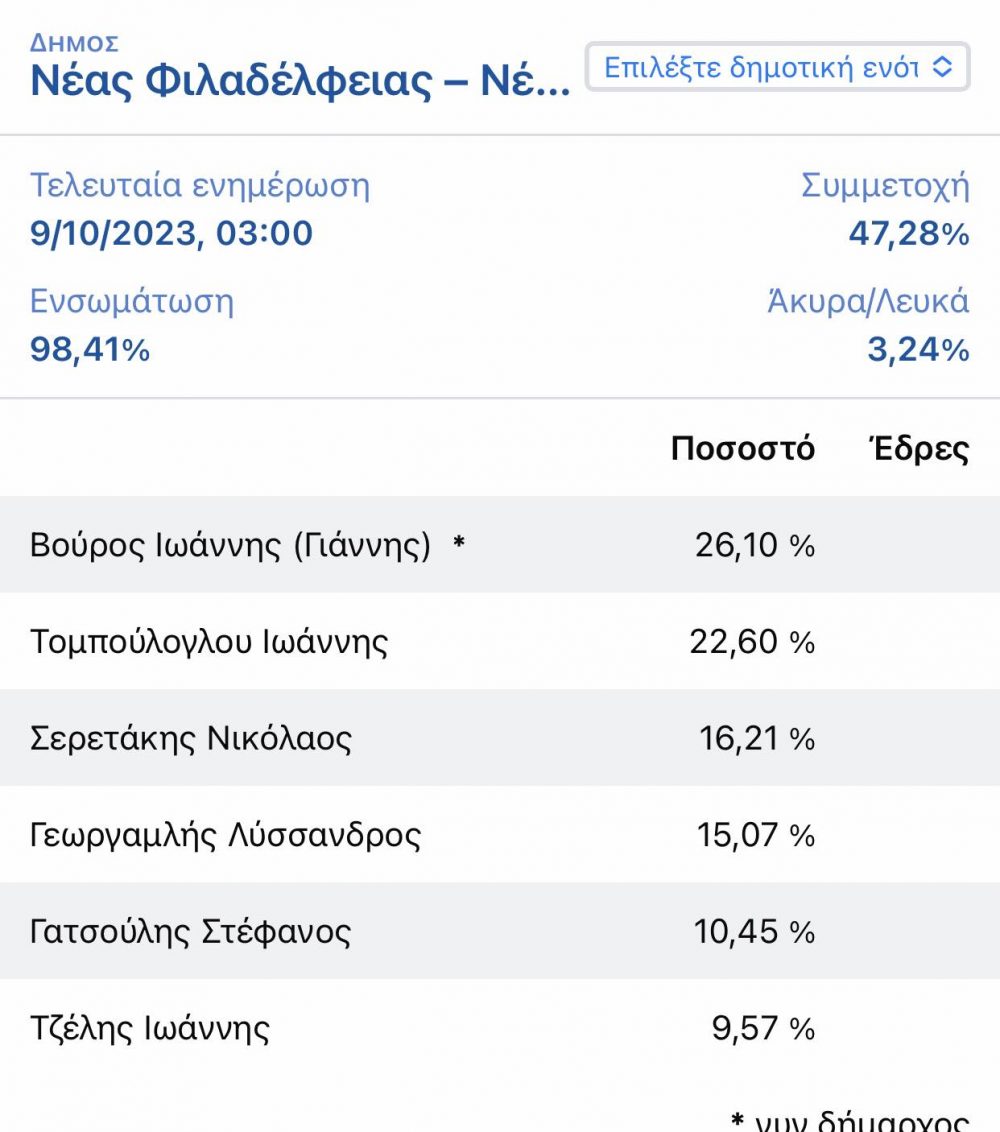Click the Άκυρα/Λευκά 3,24% figure

click(918, 349)
